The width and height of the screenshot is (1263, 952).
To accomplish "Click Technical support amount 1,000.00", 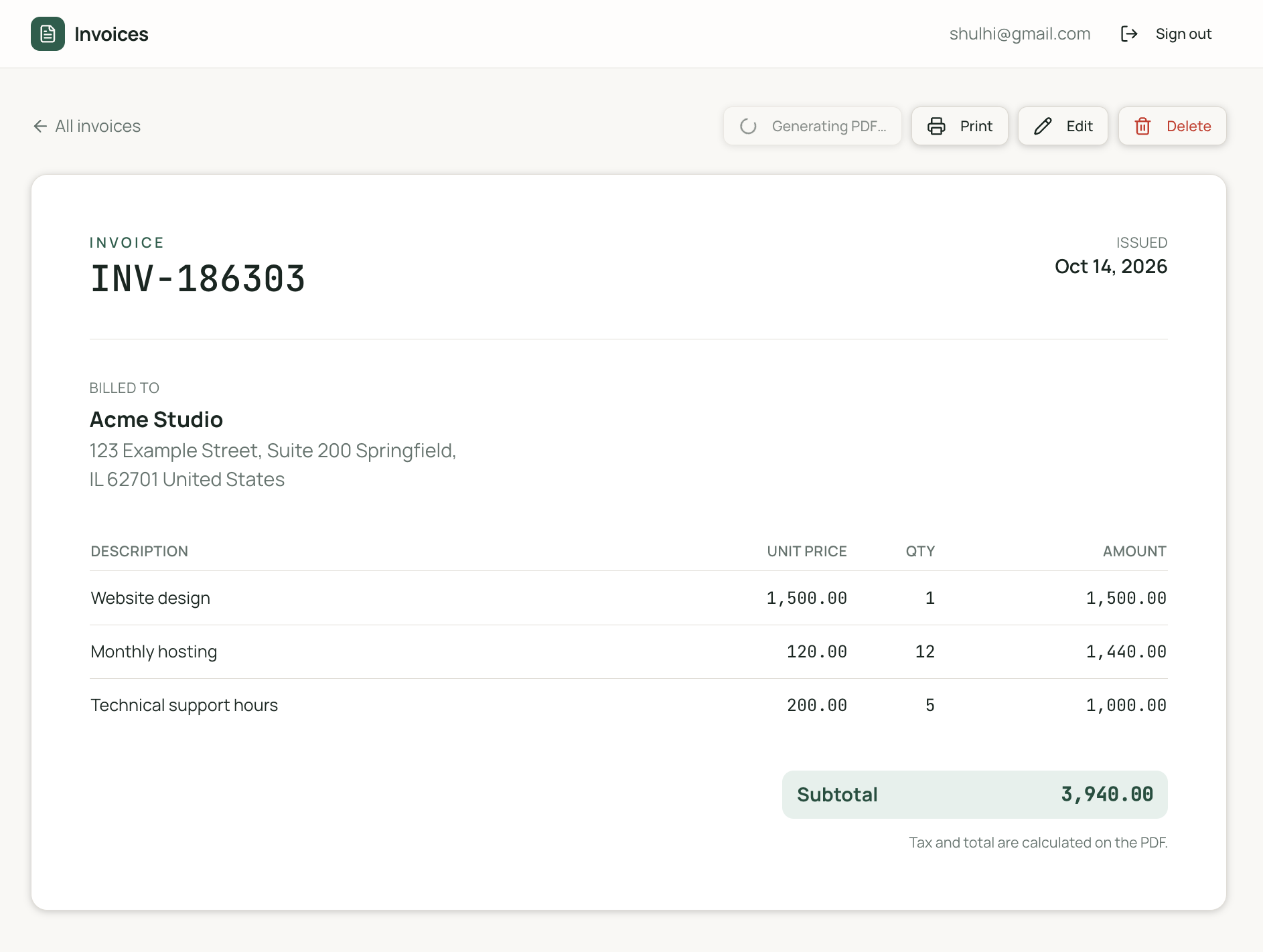I will [x=1126, y=705].
